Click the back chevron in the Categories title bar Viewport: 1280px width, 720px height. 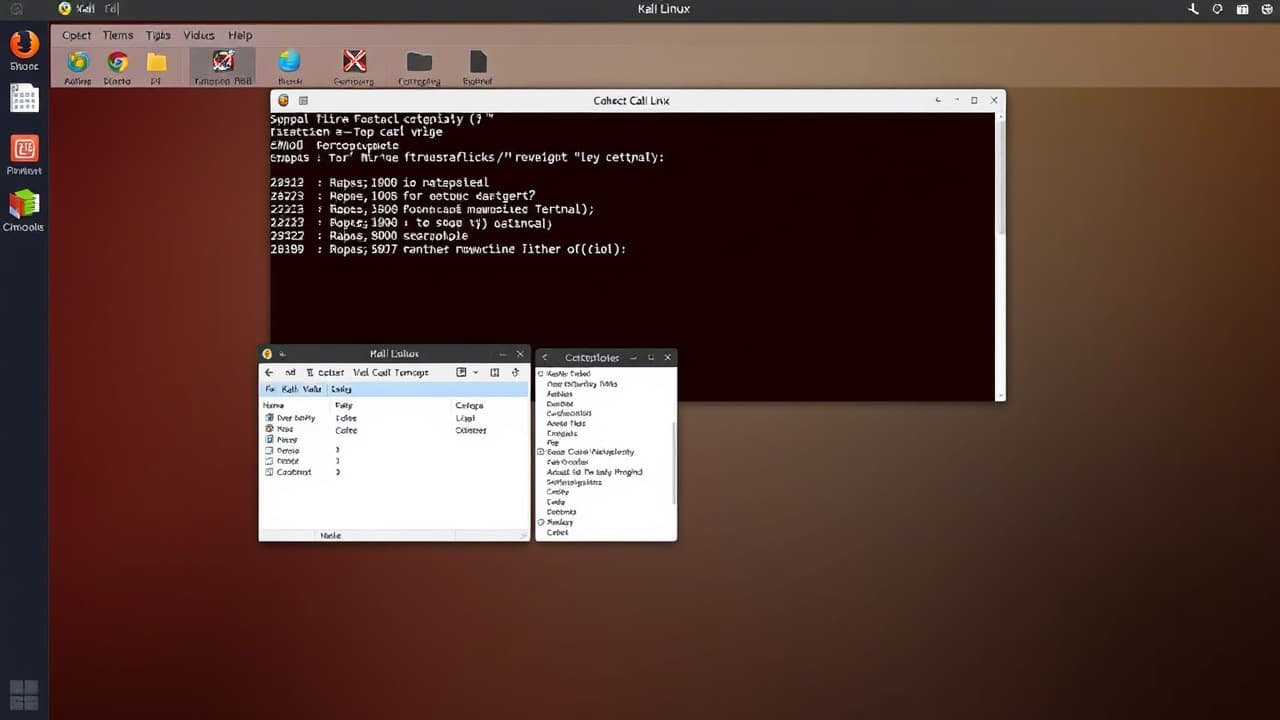coord(545,357)
